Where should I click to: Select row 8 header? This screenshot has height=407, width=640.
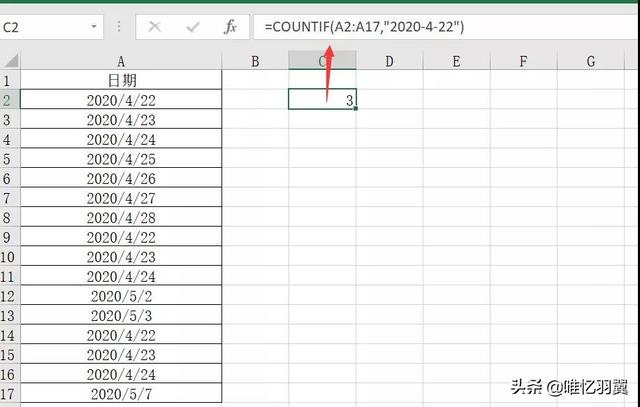click(9, 217)
